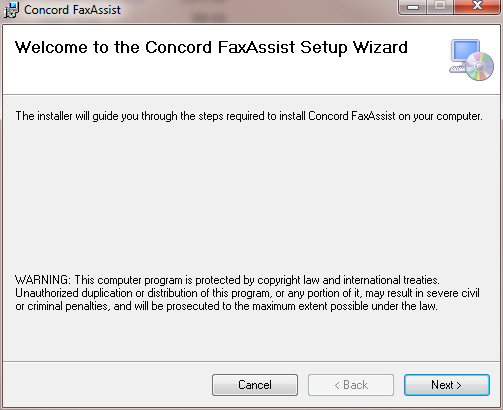Viewport: 503px width, 410px height.
Task: Click empty white space in the header banner
Action: tap(233, 77)
